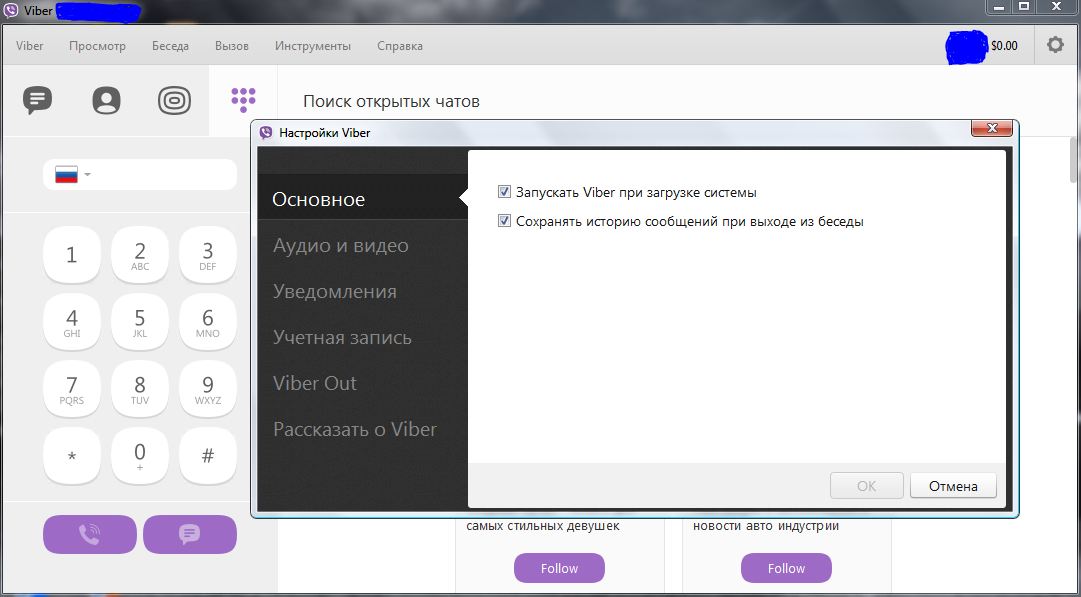This screenshot has width=1081, height=597.
Task: Open the contacts icon
Action: click(106, 100)
